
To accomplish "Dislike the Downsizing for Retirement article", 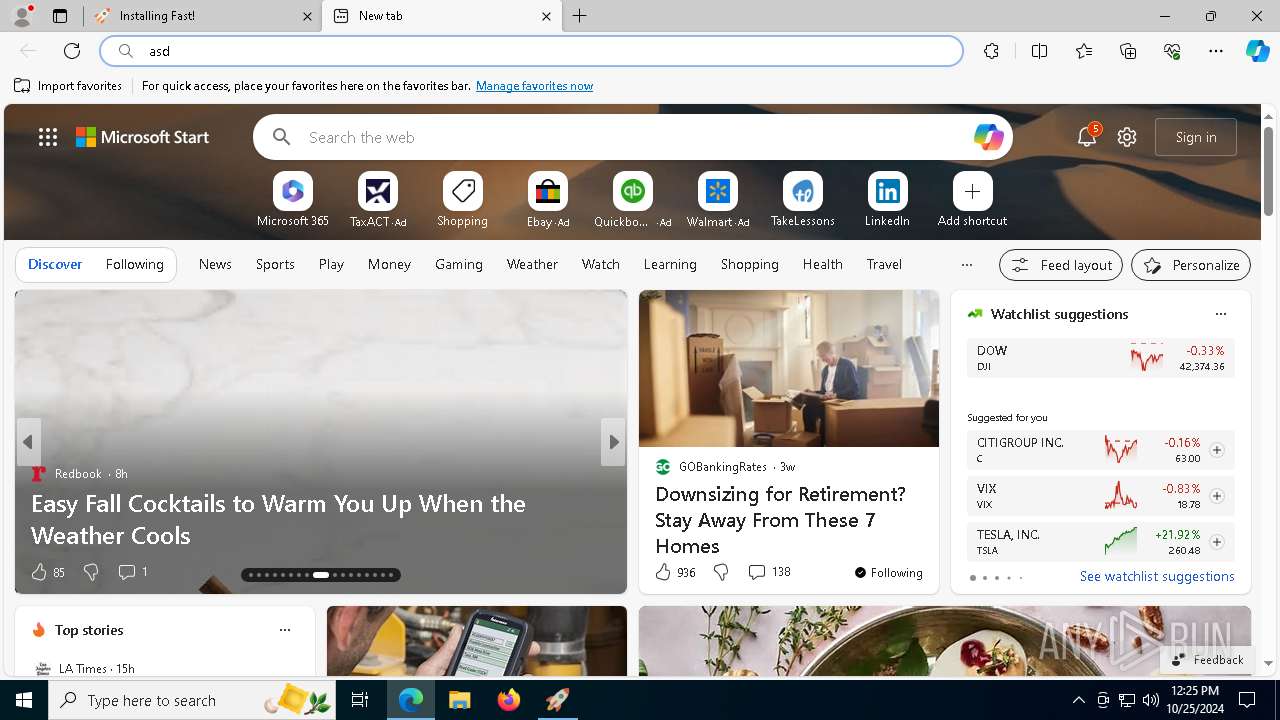I will 721,572.
